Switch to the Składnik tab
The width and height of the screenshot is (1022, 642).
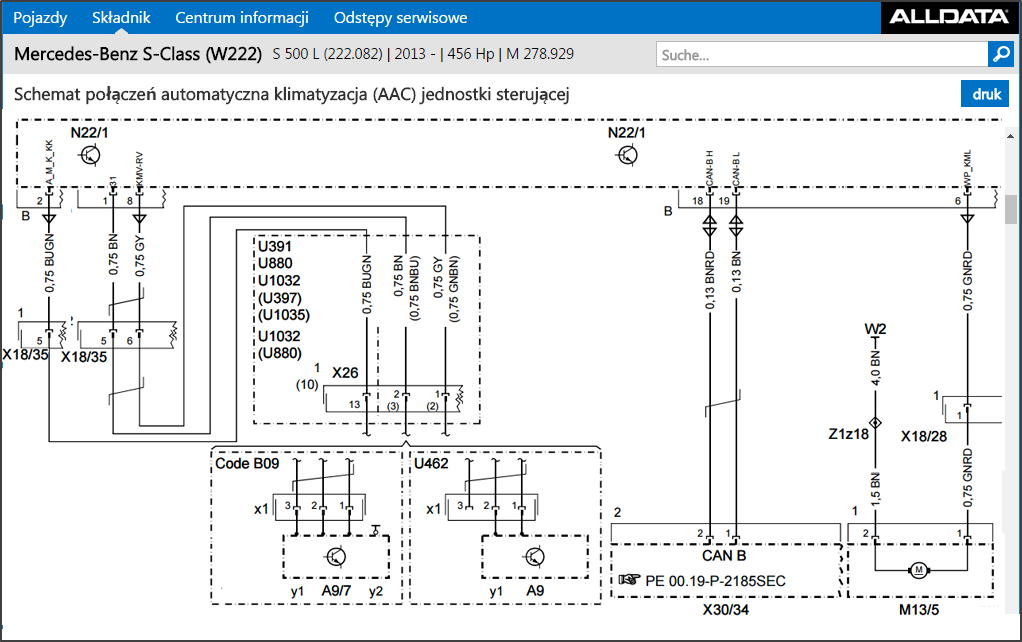[121, 18]
